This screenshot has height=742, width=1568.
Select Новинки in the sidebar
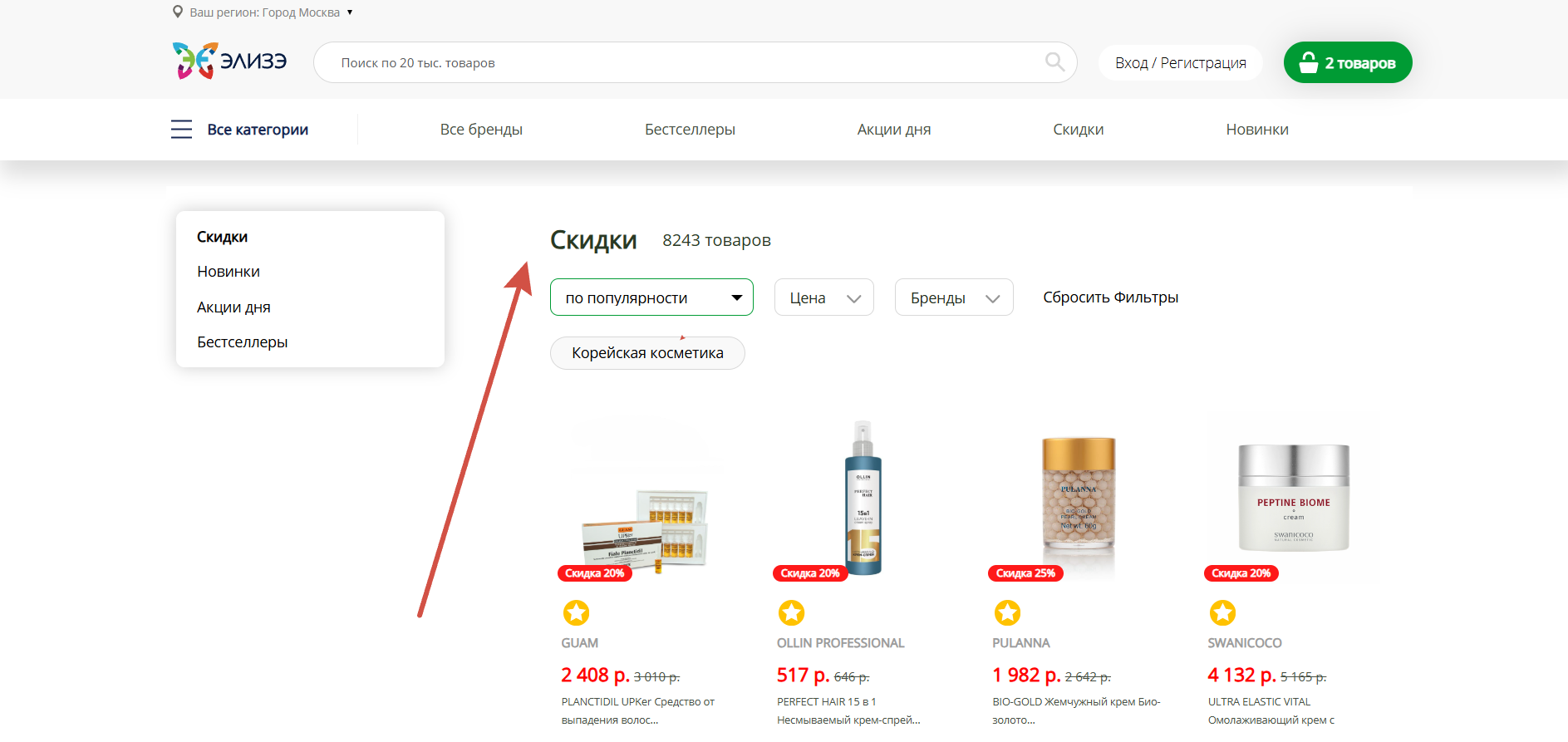click(229, 272)
